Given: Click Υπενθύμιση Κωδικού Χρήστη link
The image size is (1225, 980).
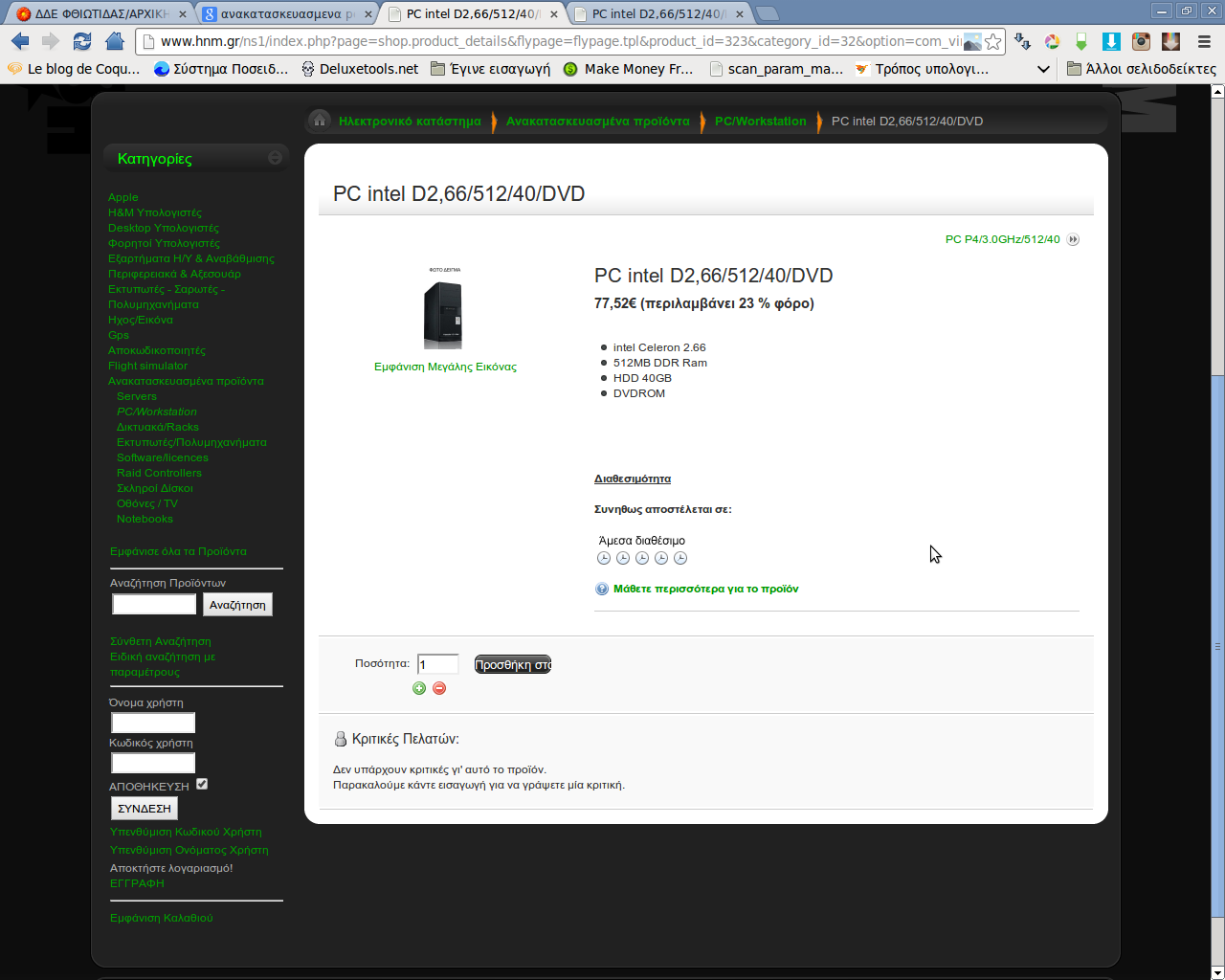Looking at the screenshot, I should click(x=186, y=832).
